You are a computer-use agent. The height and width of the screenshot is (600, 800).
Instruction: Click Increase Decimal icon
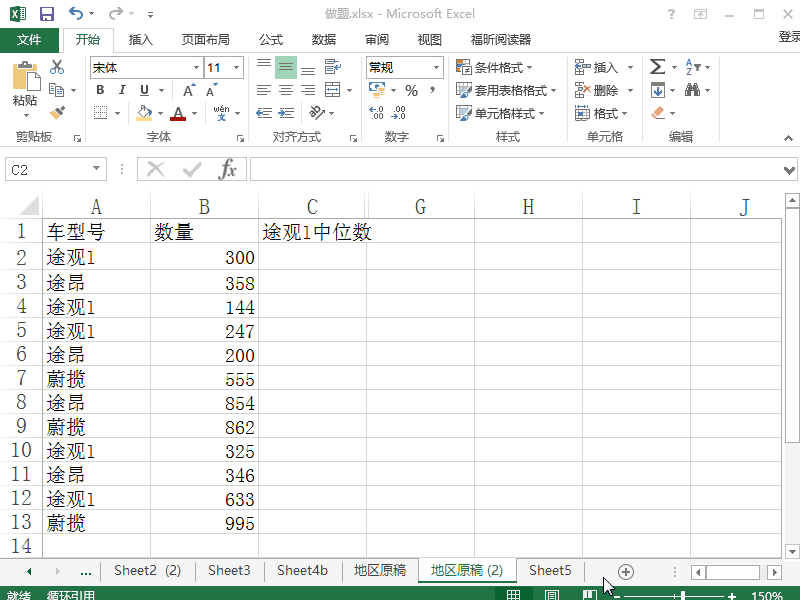pos(376,113)
